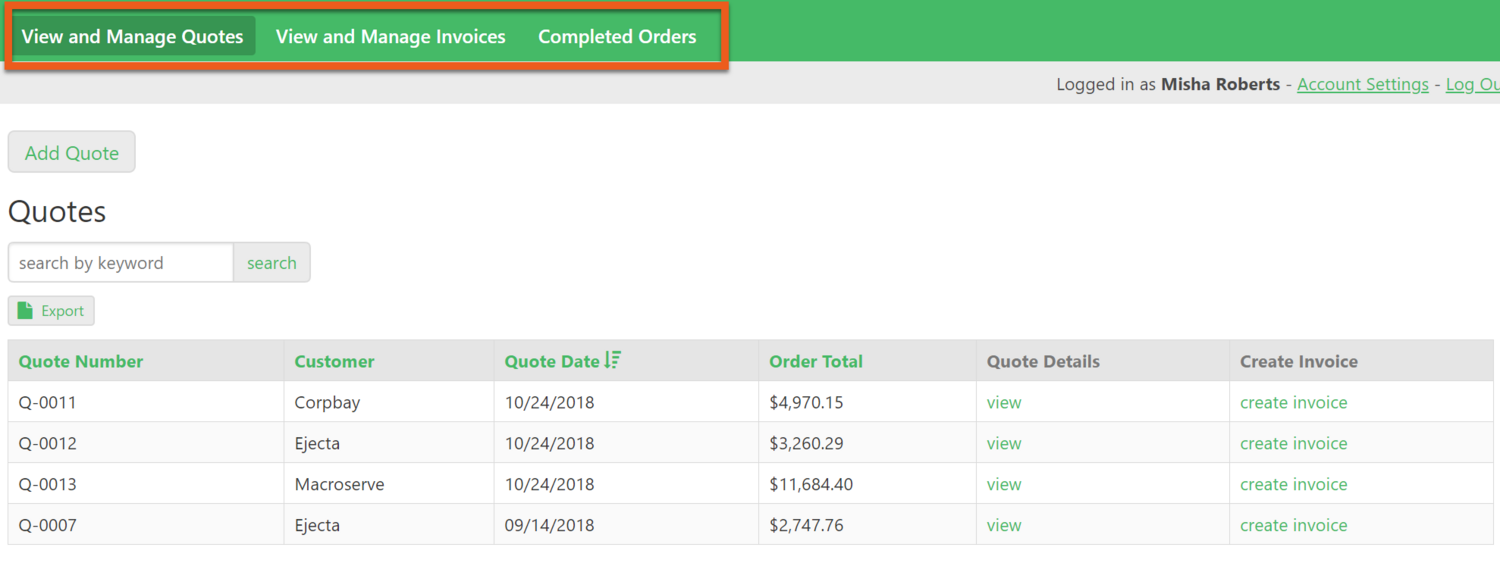Screen dimensions: 1500x563
Task: Create invoice for Corpbay quote Q-0011
Action: tap(1293, 403)
